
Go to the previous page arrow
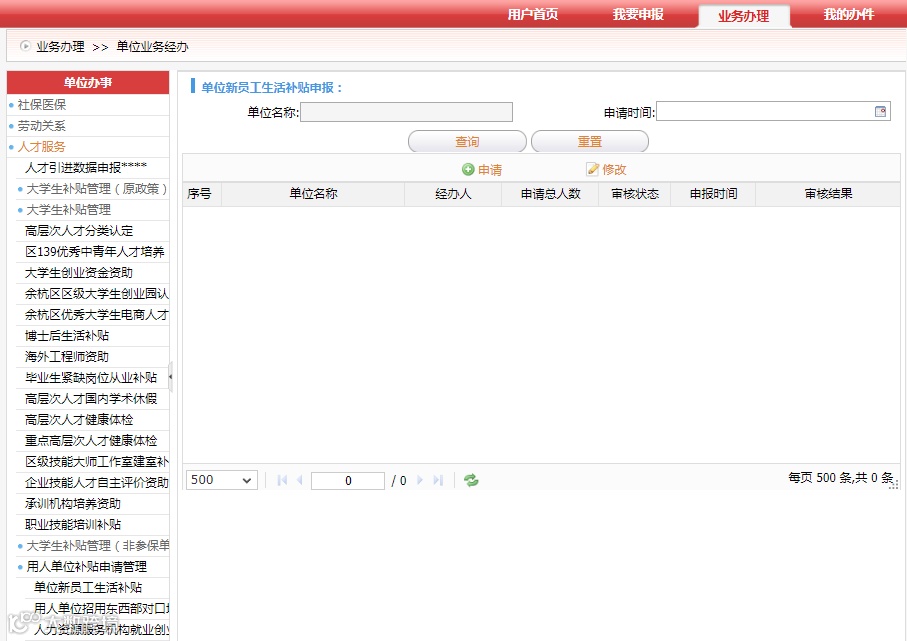click(x=300, y=480)
